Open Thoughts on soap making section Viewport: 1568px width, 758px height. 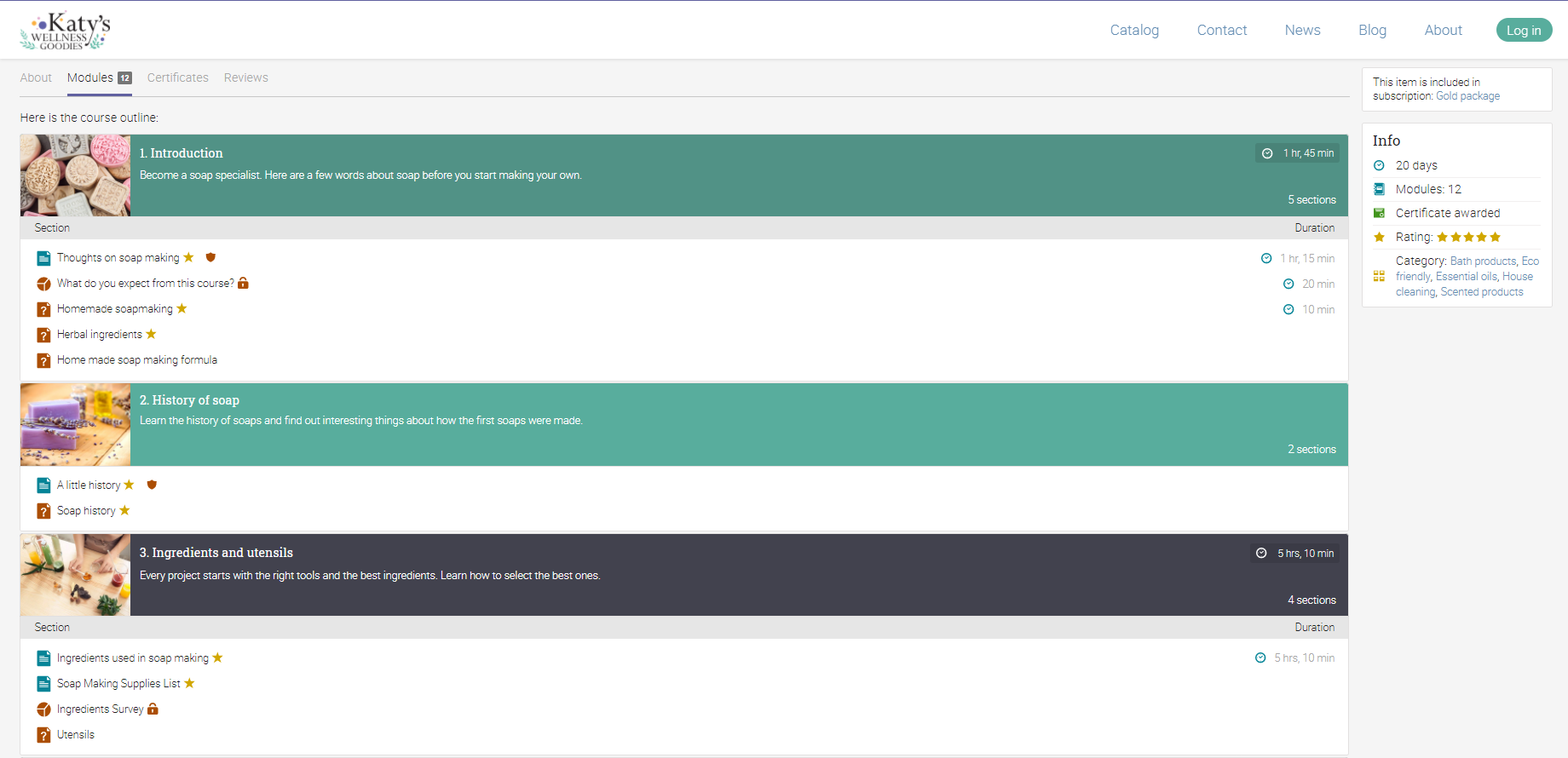click(x=118, y=258)
